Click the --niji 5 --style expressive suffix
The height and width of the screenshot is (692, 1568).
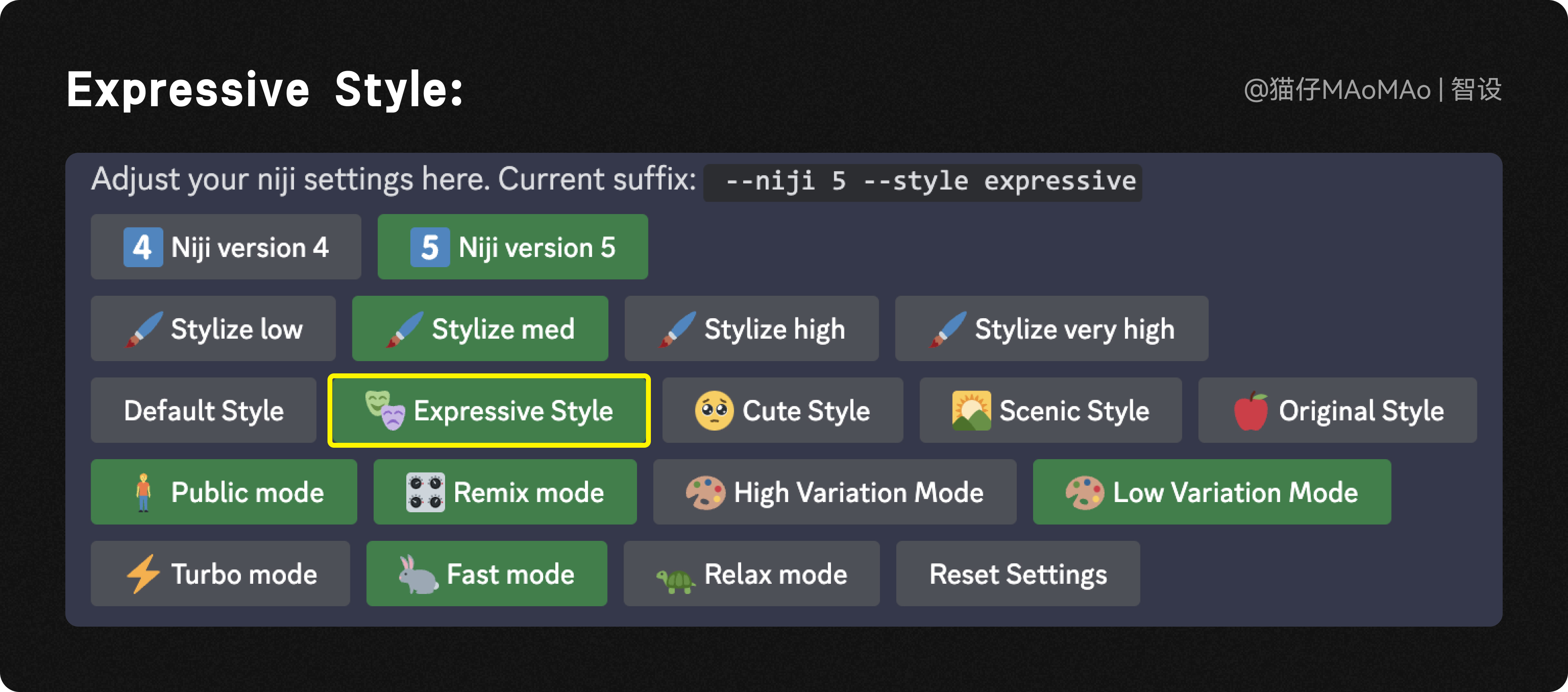(x=922, y=181)
